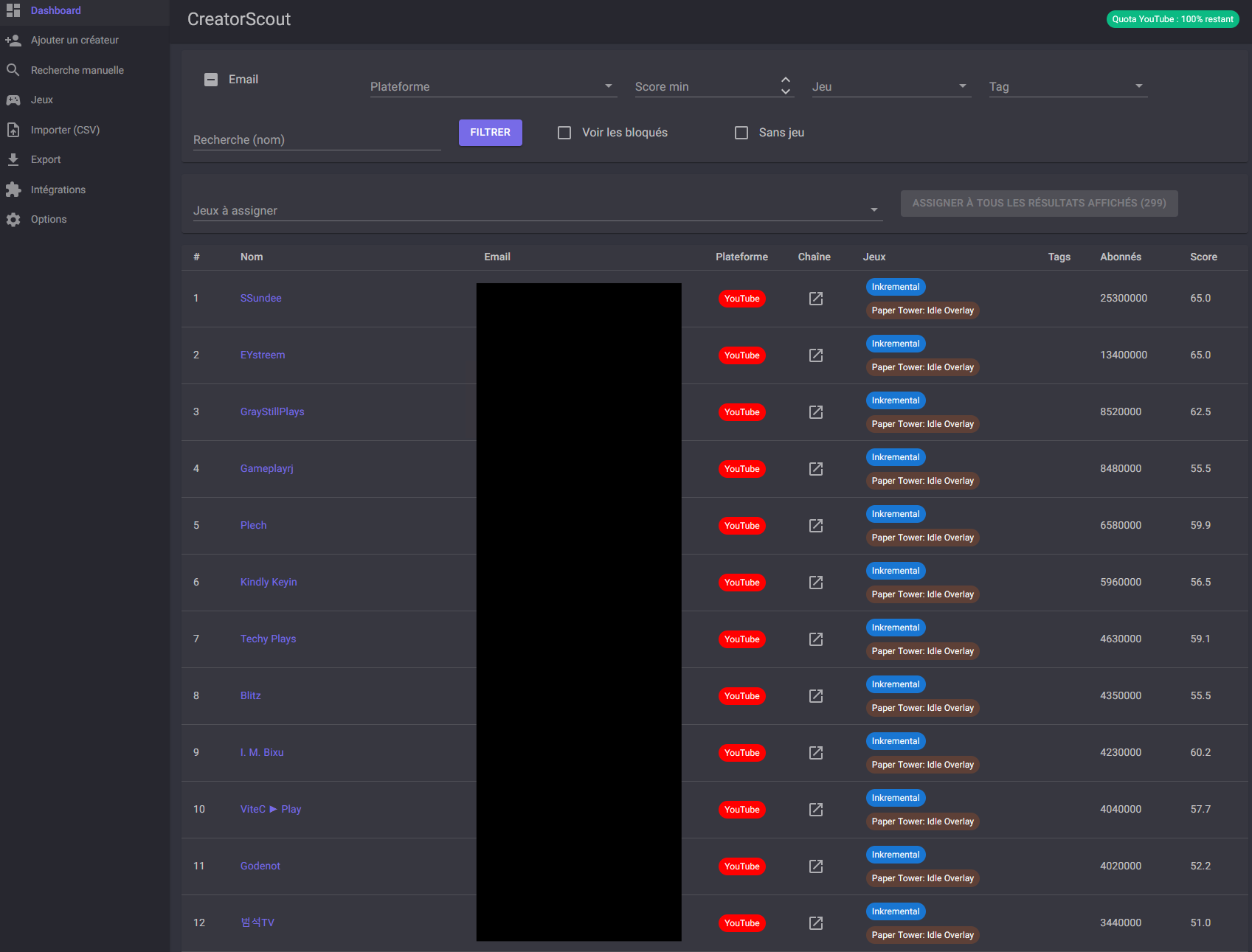
Task: Focus the Score min input
Action: tap(706, 86)
